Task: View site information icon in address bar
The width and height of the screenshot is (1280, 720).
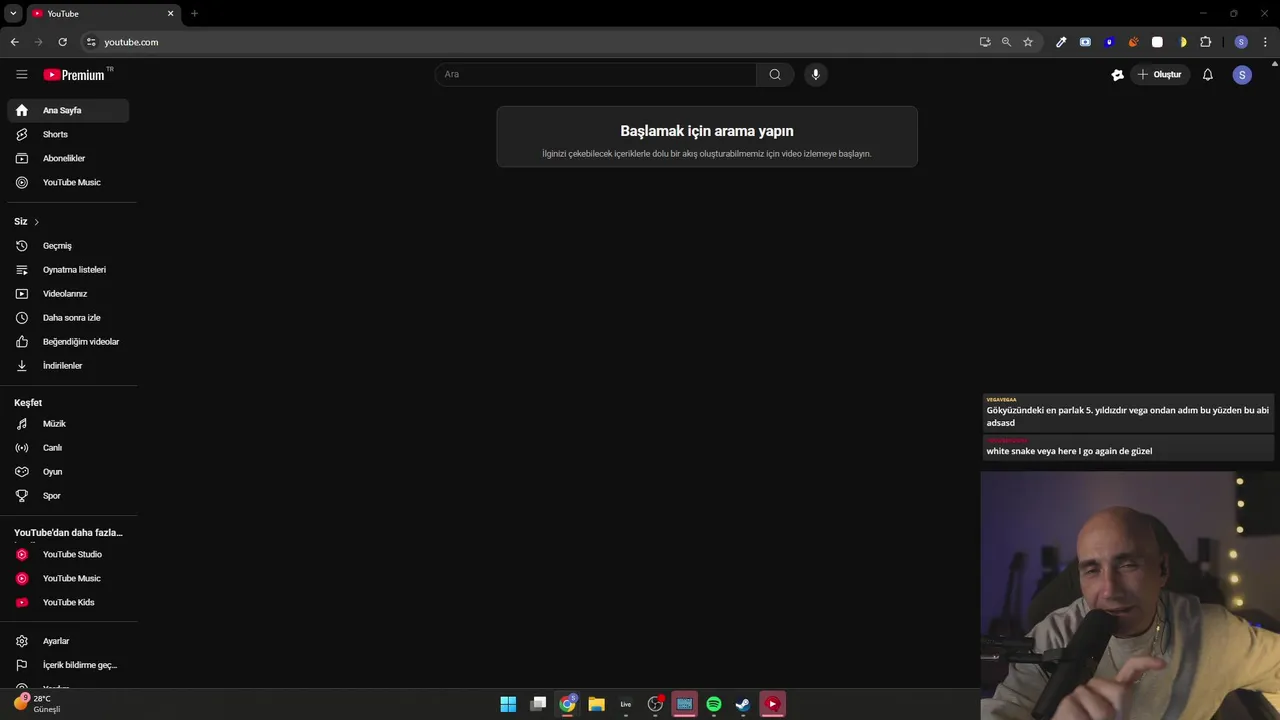Action: [x=91, y=42]
